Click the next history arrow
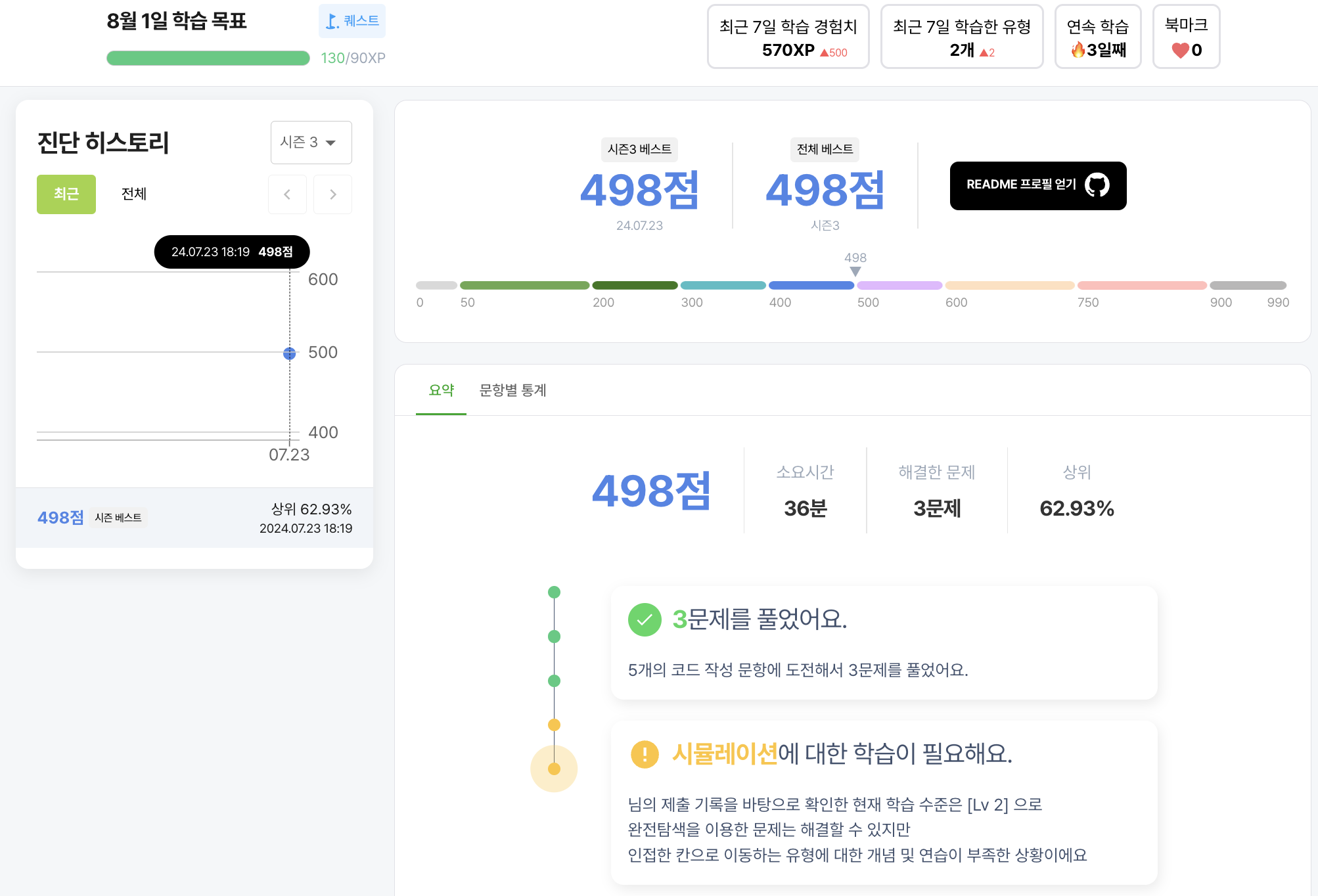Viewport: 1318px width, 896px height. coord(332,194)
